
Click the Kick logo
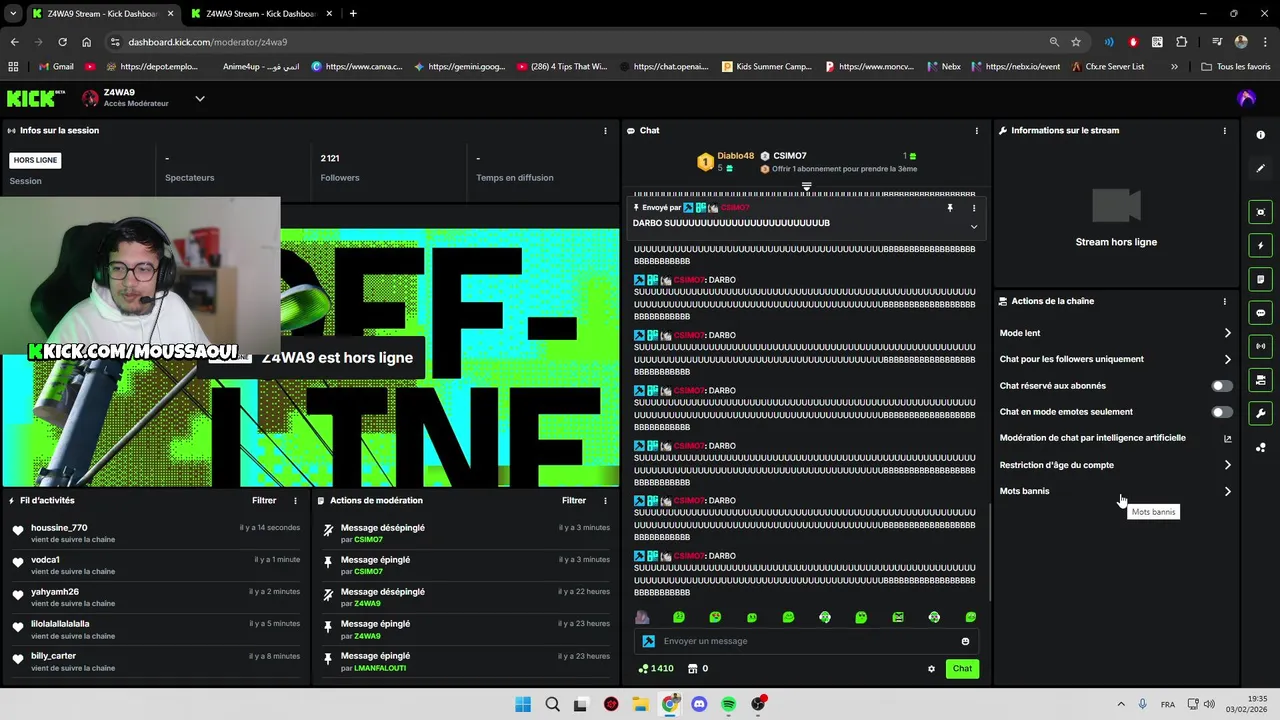click(x=34, y=98)
